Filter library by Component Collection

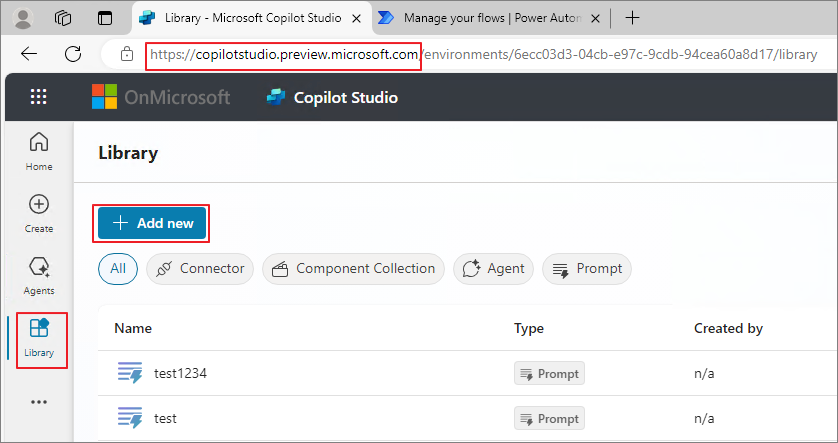point(353,268)
